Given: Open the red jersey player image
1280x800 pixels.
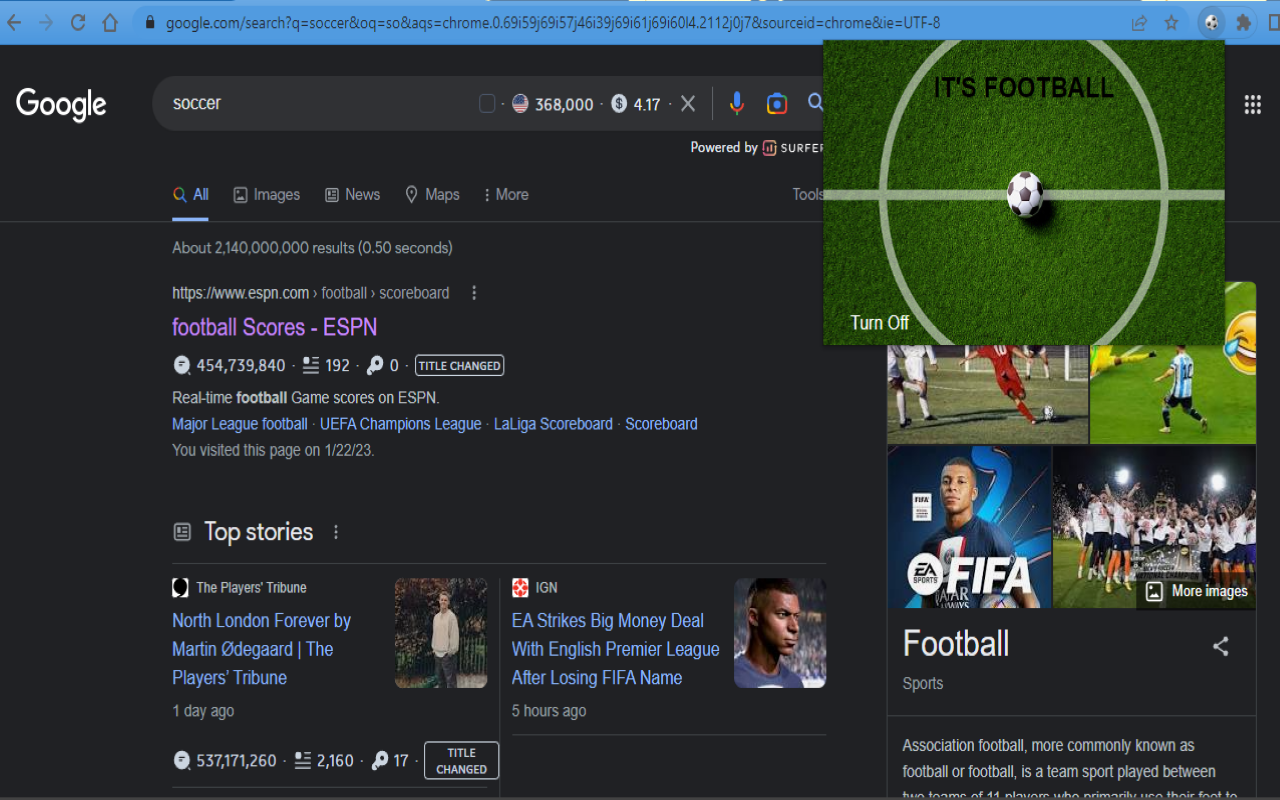Looking at the screenshot, I should 987,394.
